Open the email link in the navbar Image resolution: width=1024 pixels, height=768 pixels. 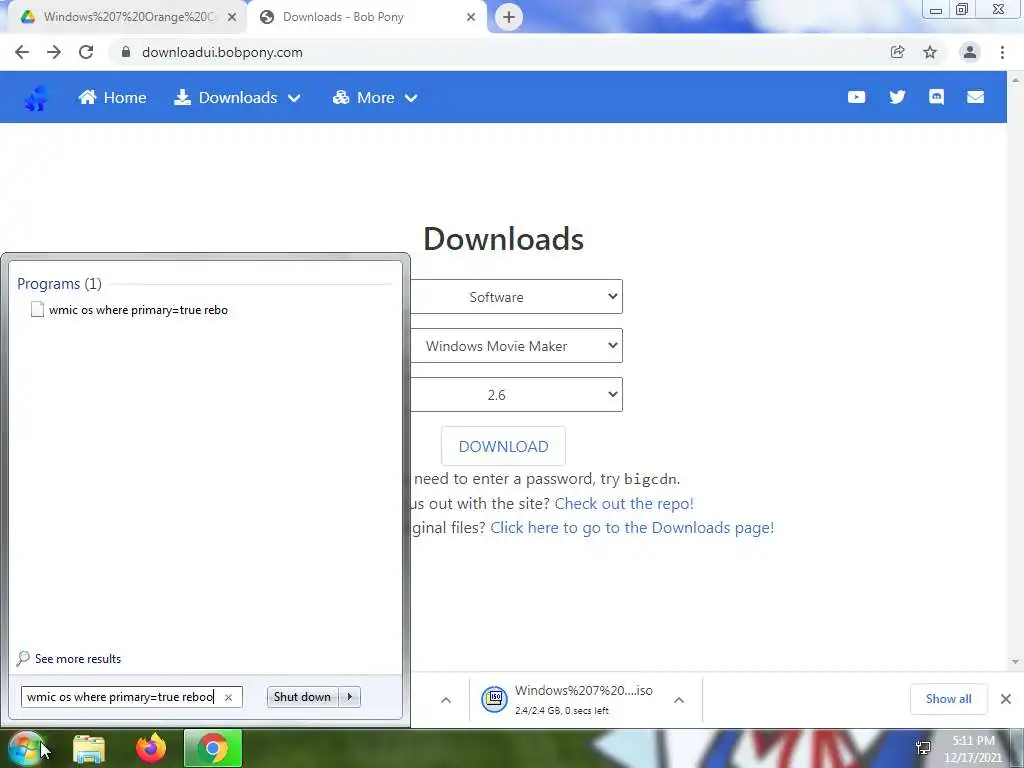point(976,97)
